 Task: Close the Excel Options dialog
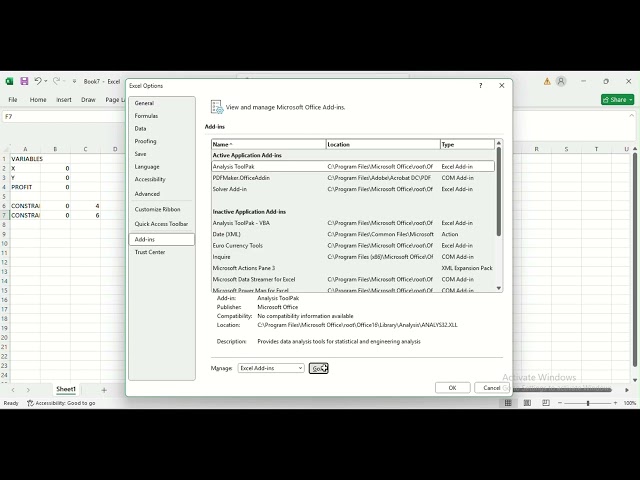tap(502, 85)
